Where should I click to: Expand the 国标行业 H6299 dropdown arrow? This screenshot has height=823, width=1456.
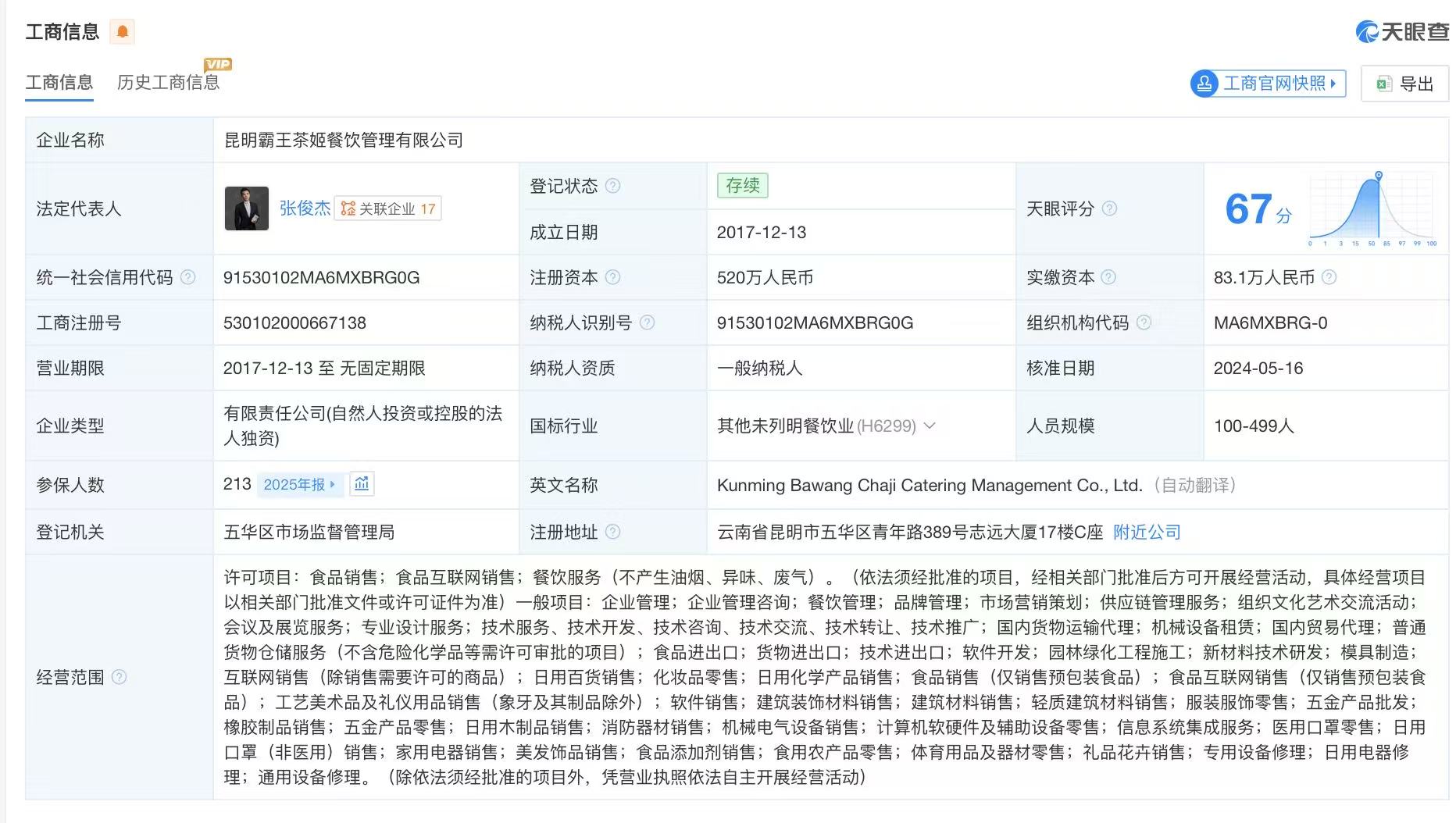930,426
